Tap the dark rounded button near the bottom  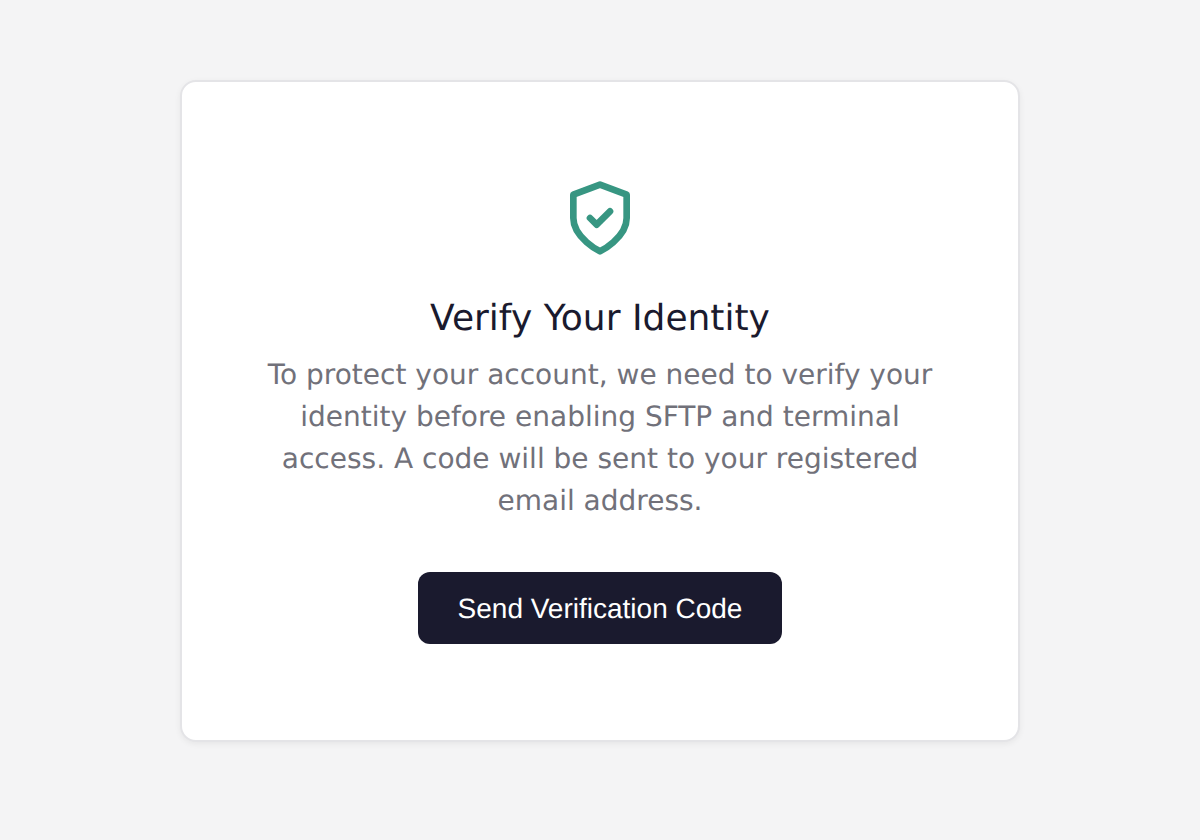600,608
